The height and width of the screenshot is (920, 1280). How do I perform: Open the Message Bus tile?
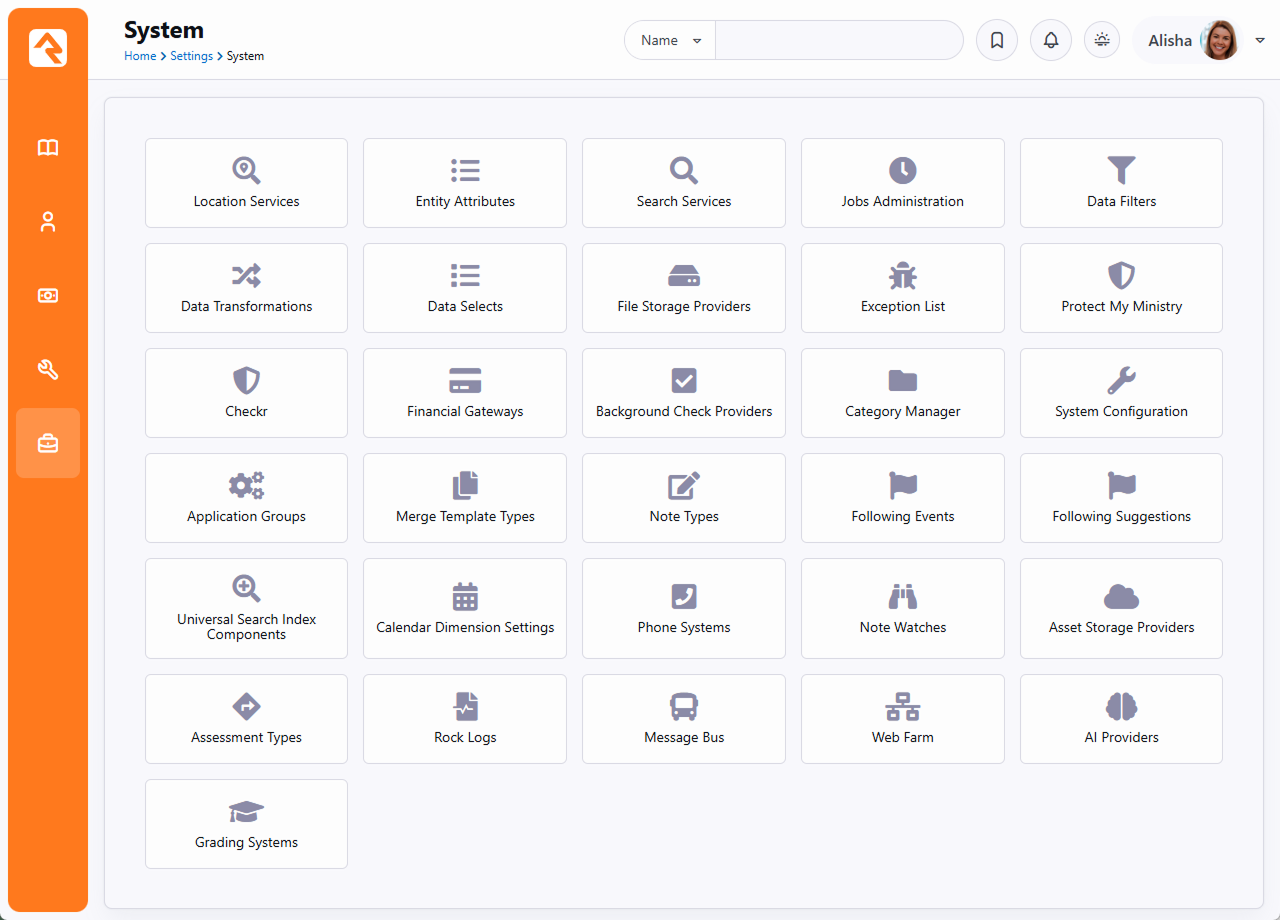(x=684, y=719)
